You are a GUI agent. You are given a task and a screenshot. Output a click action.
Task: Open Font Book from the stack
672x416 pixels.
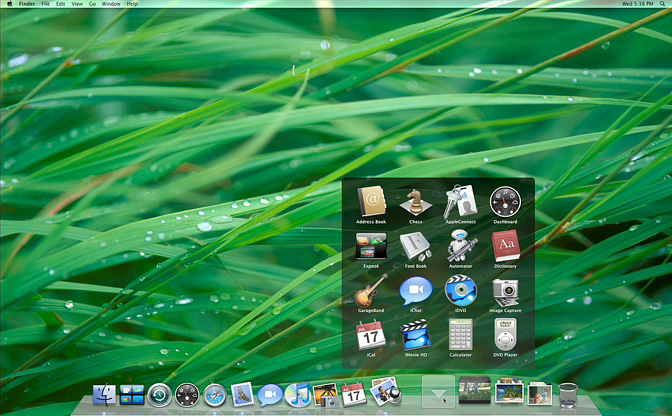[x=416, y=246]
